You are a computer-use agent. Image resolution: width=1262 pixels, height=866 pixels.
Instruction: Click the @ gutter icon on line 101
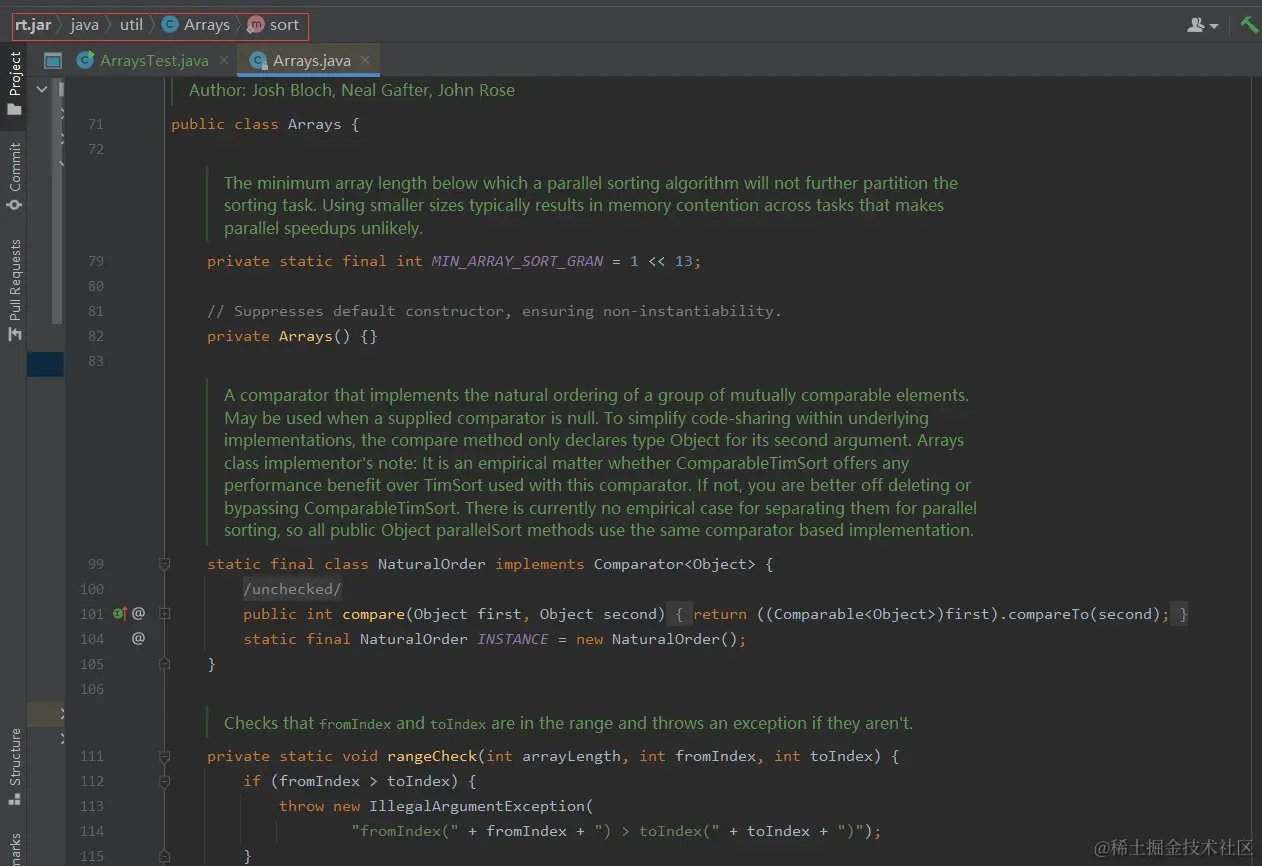click(x=138, y=614)
